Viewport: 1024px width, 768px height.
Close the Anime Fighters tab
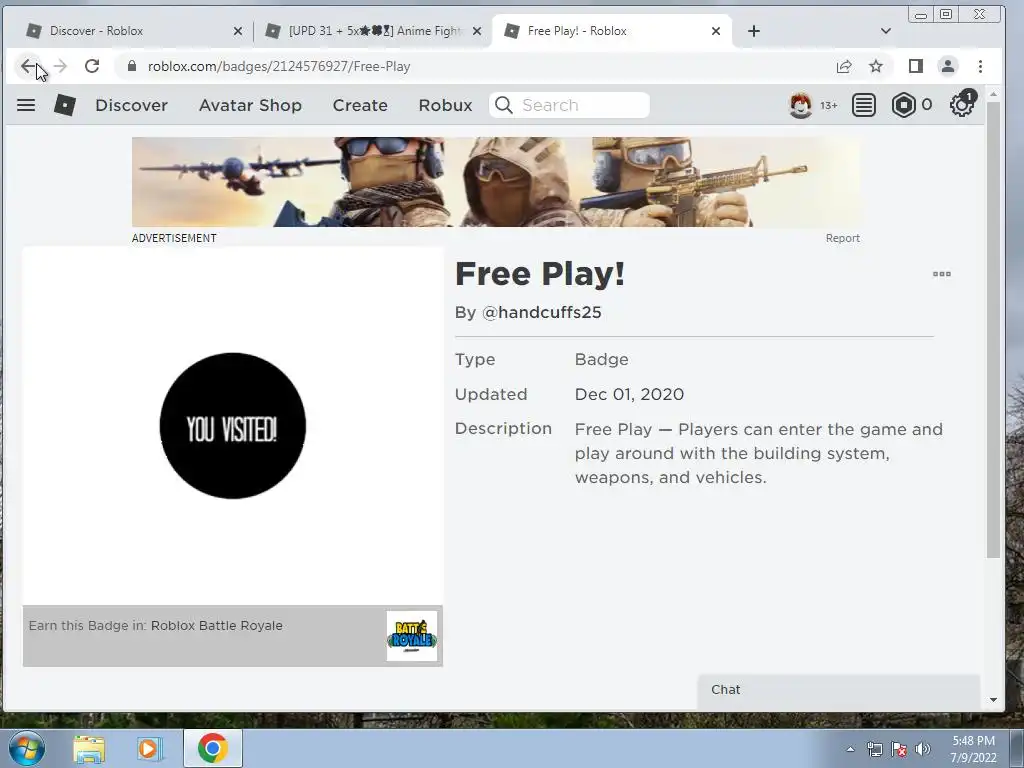click(477, 31)
